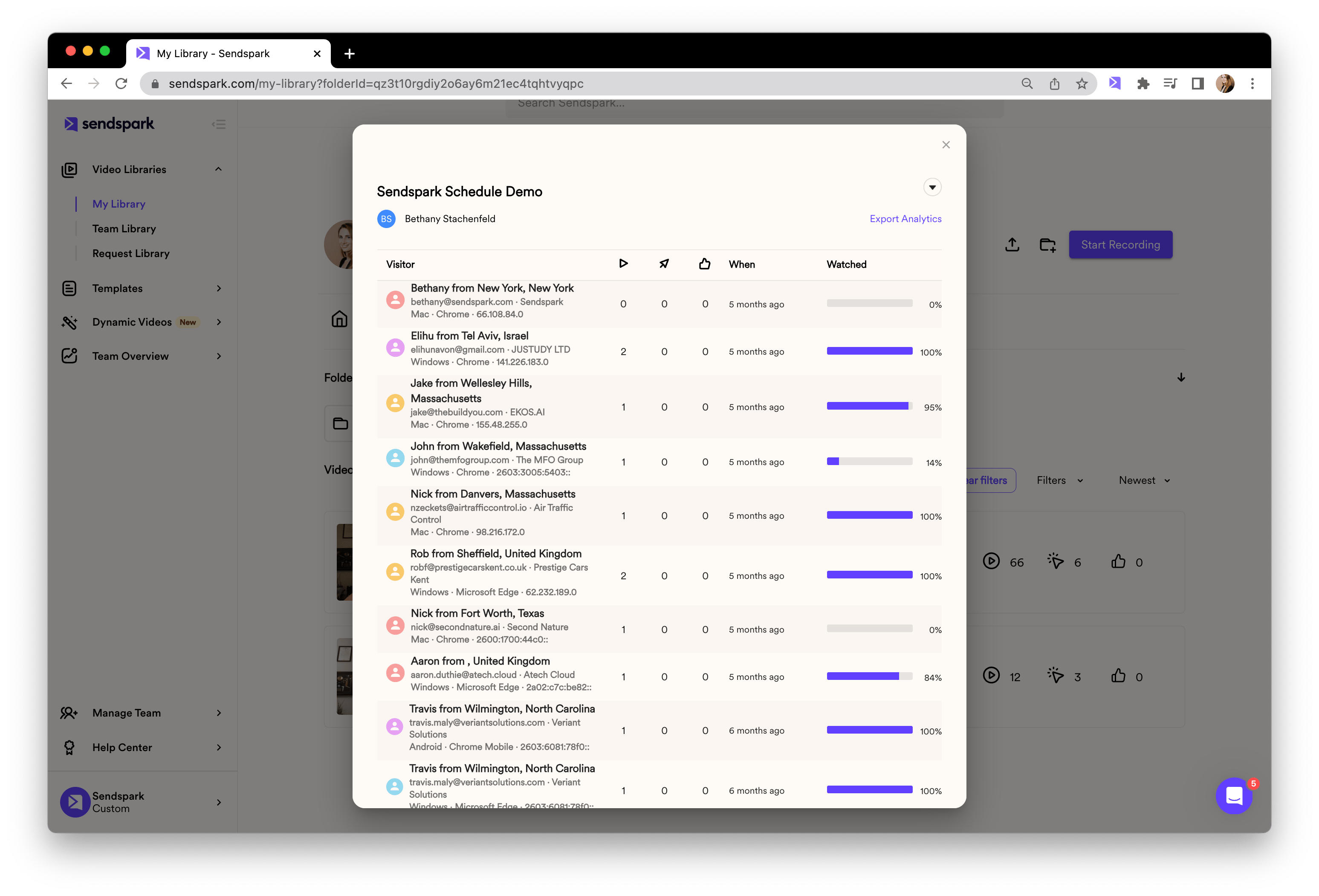This screenshot has width=1319, height=896.
Task: Click the play icon next to 12 views
Action: (991, 675)
